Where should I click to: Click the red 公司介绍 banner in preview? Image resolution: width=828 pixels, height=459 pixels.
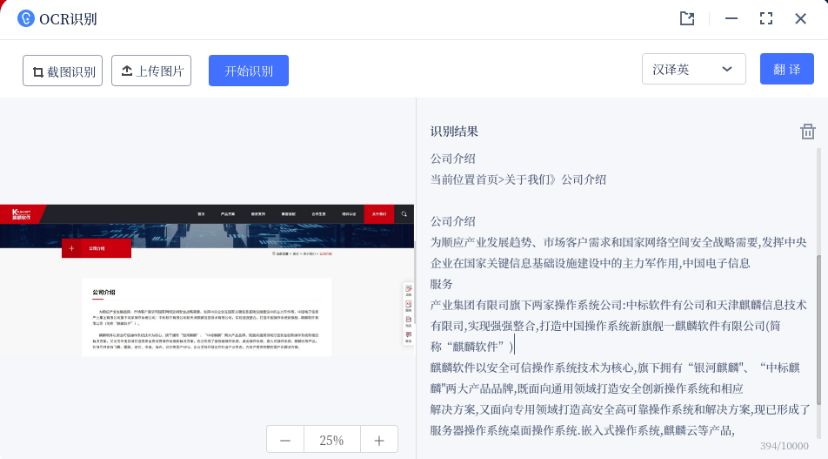point(96,248)
